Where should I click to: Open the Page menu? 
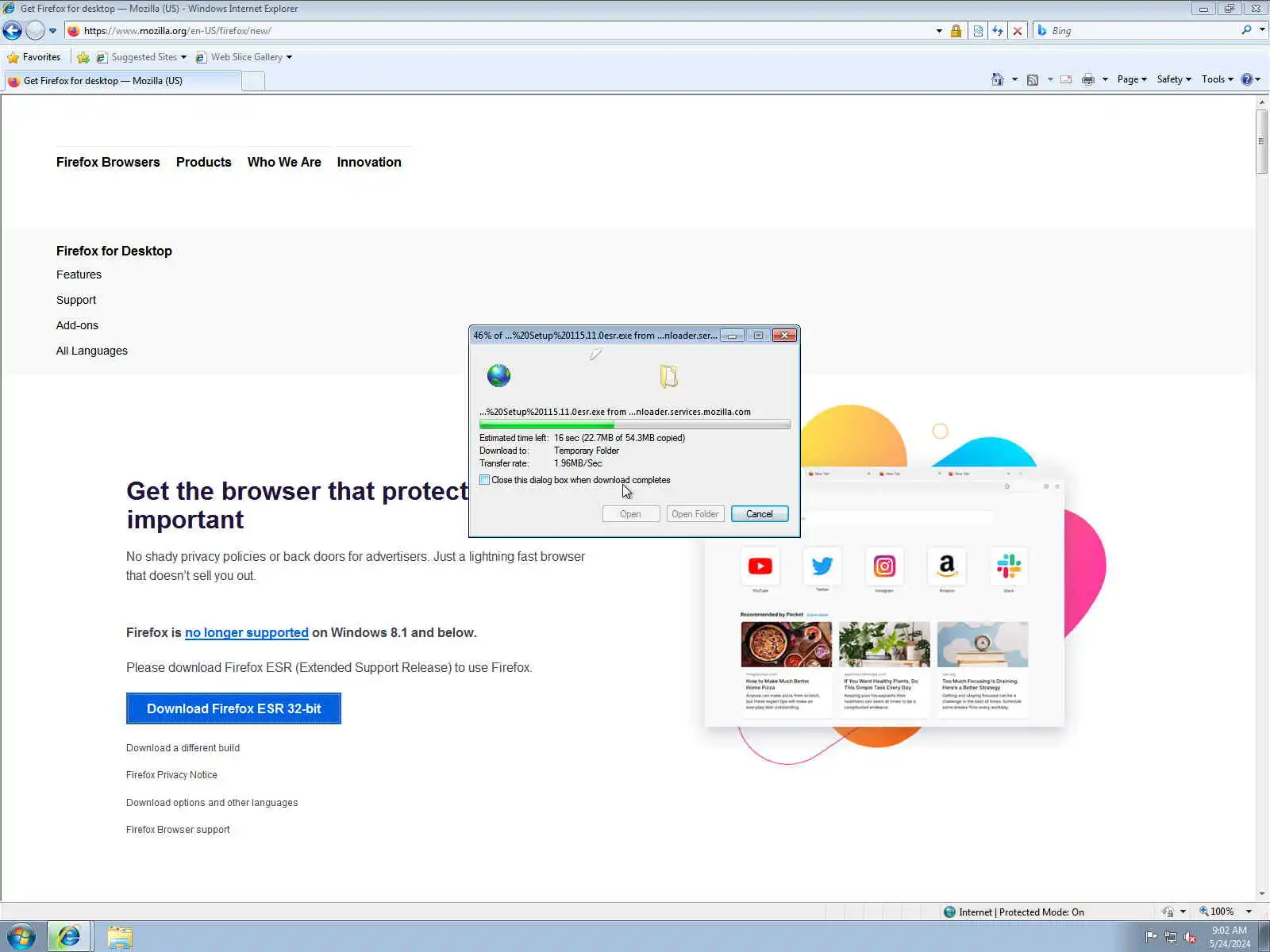click(x=1132, y=79)
